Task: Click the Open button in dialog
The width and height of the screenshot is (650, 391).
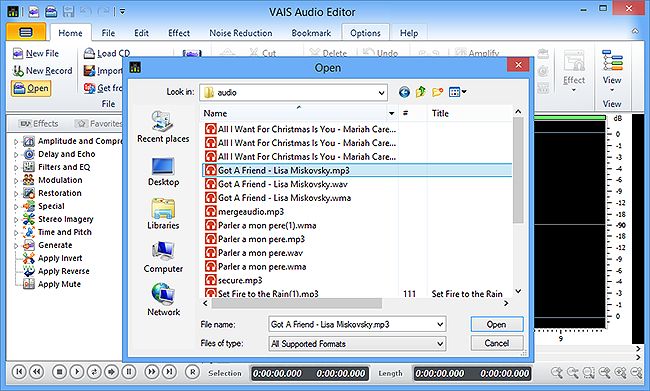Action: pos(497,324)
